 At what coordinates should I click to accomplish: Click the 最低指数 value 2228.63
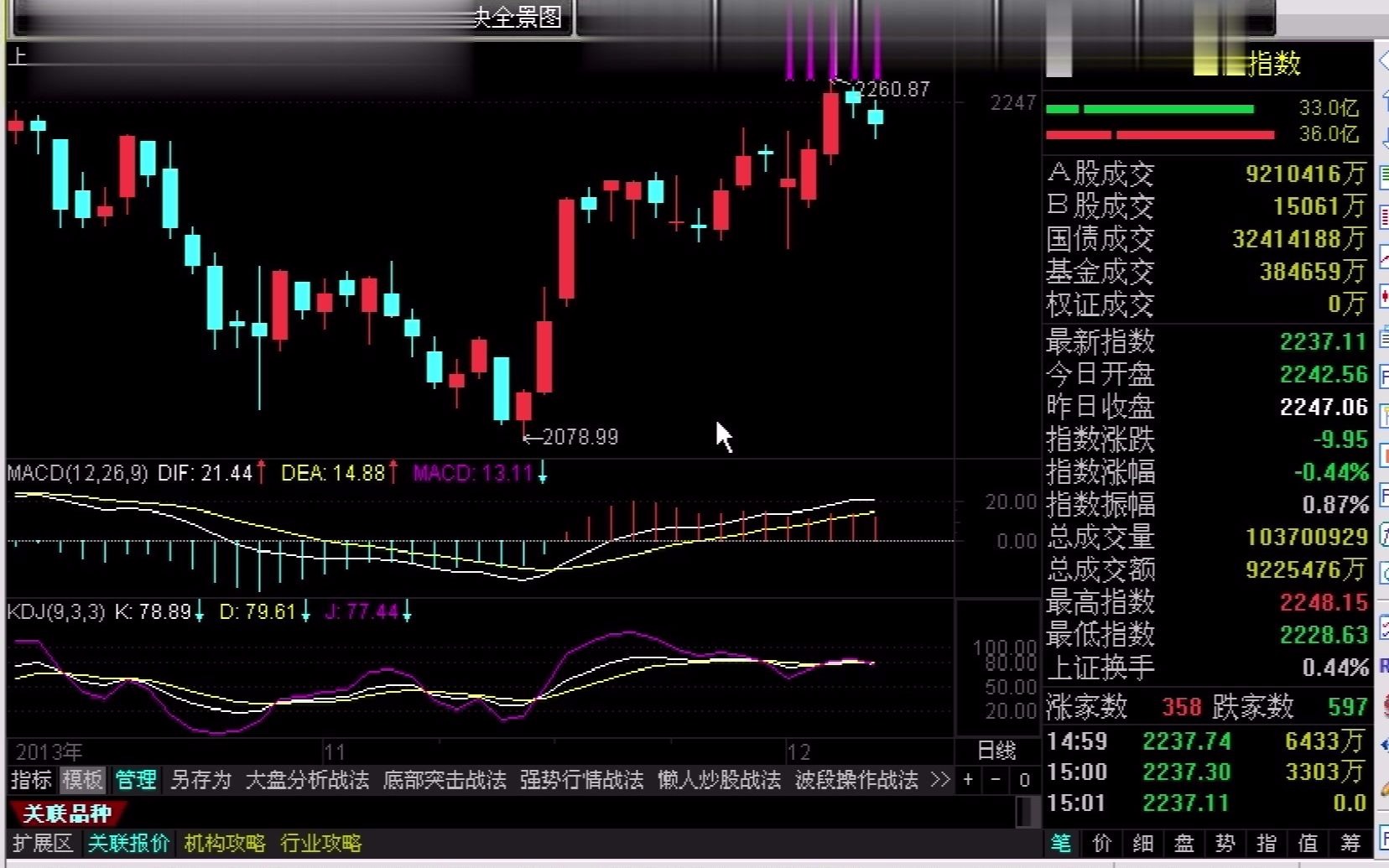1324,635
